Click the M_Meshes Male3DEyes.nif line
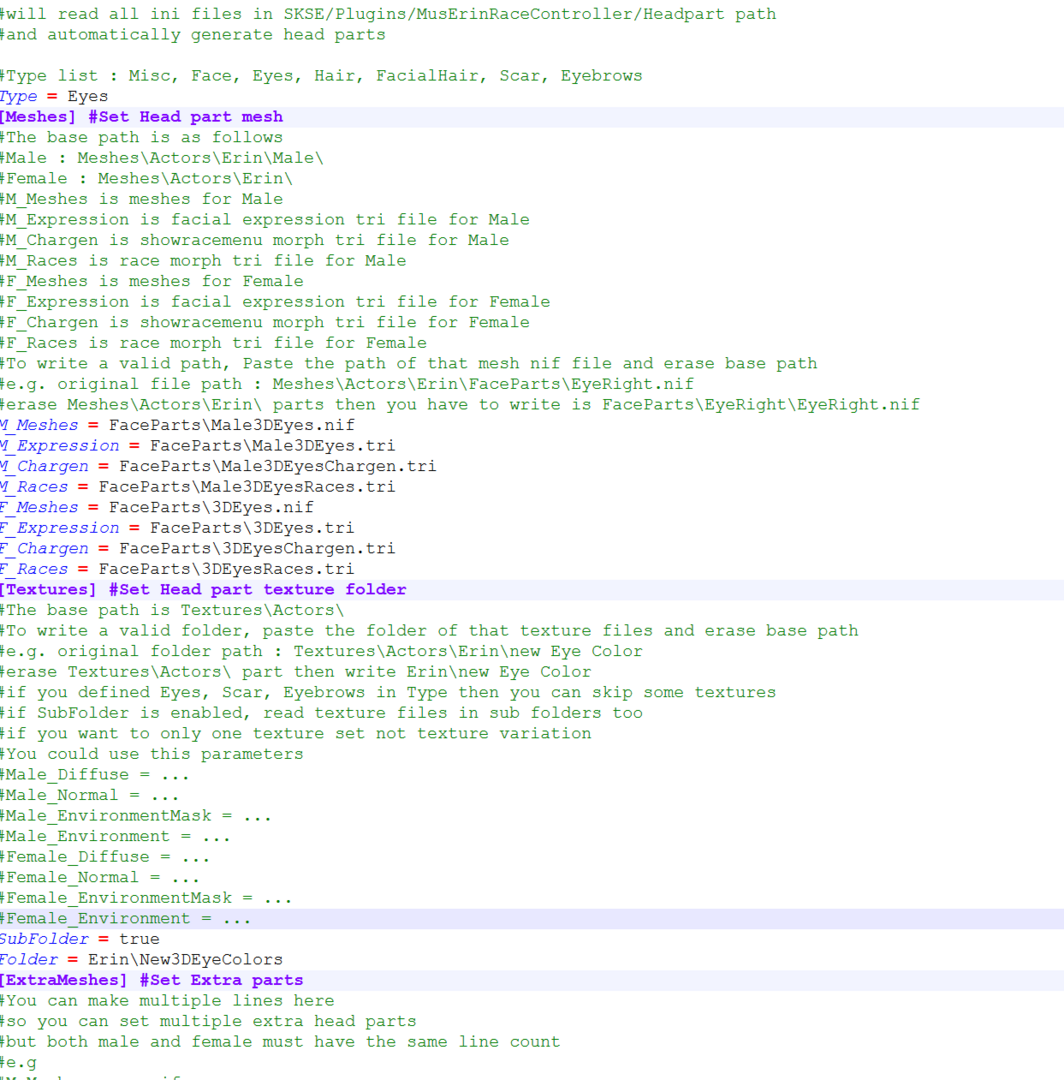Viewport: 1064px width, 1080px height. [x=177, y=425]
